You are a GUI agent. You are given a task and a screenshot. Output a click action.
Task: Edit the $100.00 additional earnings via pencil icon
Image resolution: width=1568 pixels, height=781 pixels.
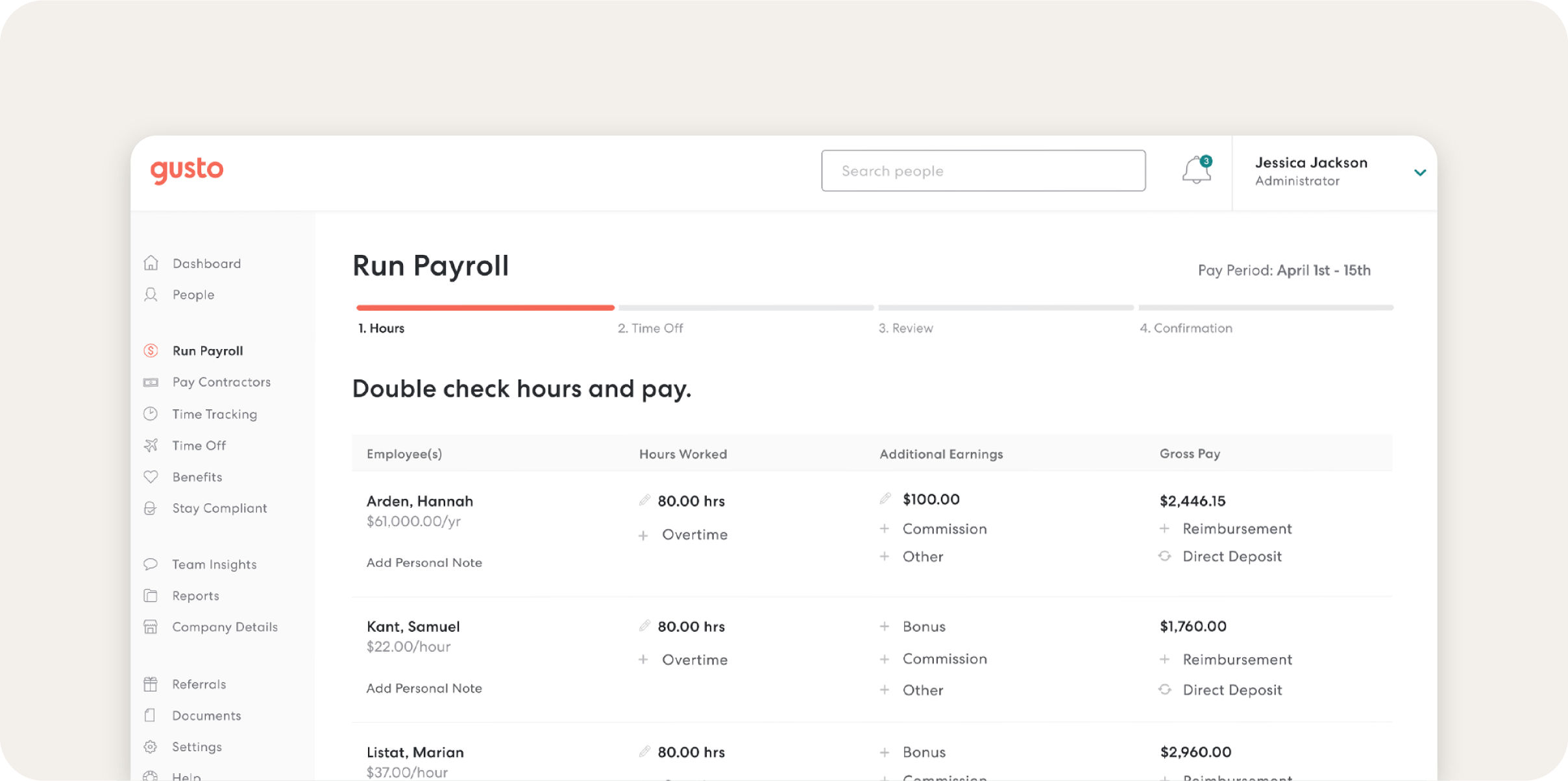click(x=885, y=498)
